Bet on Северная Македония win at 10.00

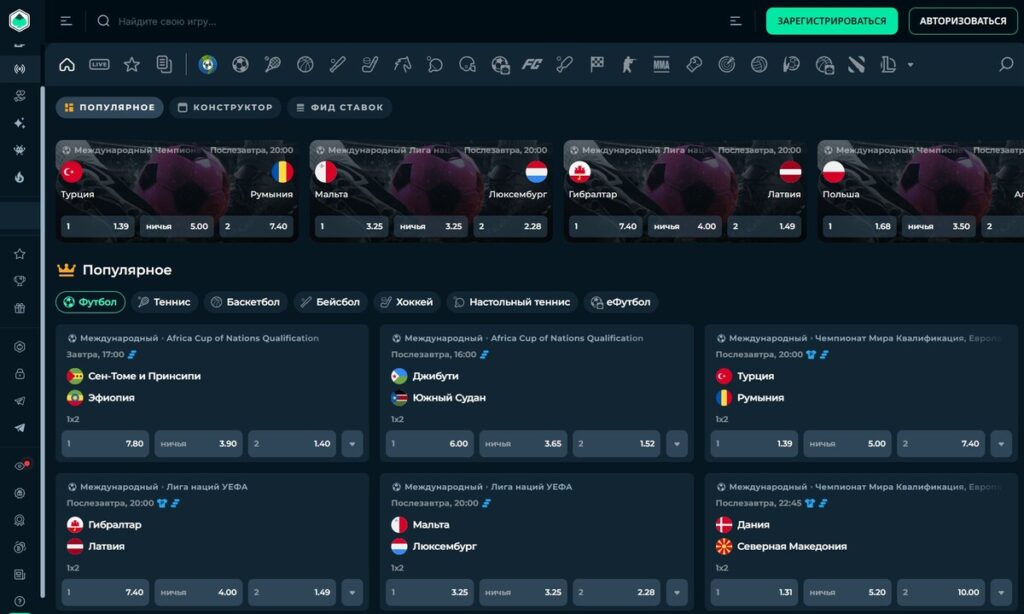pyautogui.click(x=941, y=592)
